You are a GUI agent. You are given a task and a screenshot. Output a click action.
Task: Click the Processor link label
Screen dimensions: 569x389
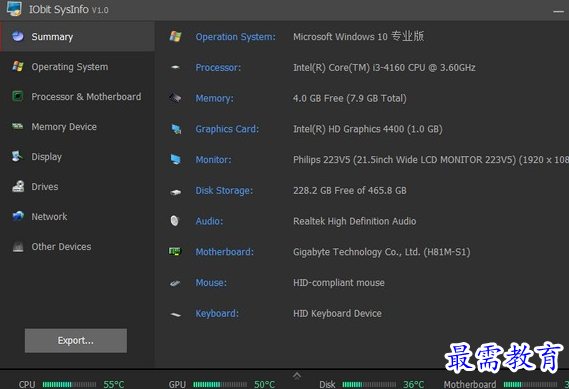pyautogui.click(x=218, y=67)
